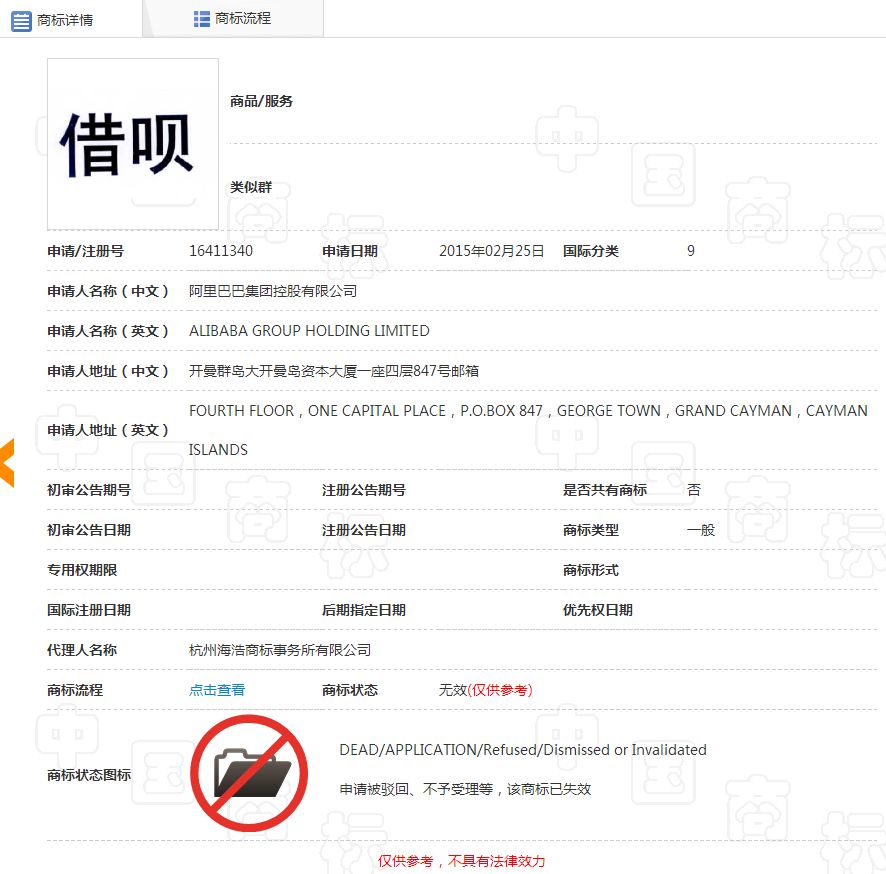
Task: Click the 商标类型 value 一般
Action: pos(701,531)
